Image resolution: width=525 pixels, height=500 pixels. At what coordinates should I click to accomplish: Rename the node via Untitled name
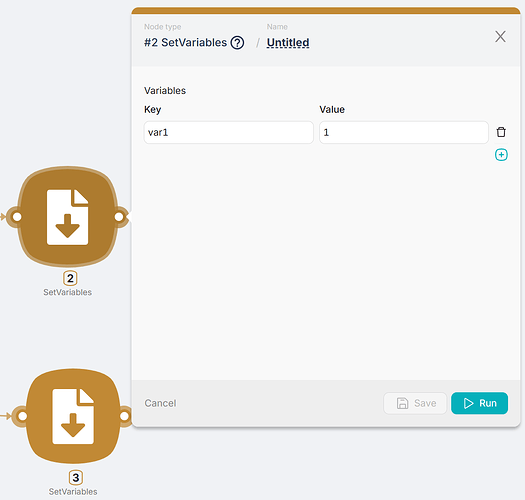pos(288,43)
